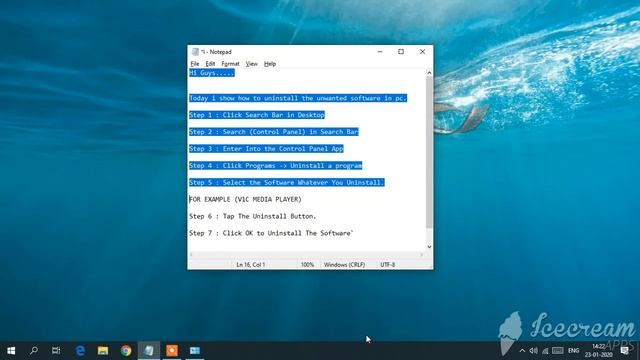Viewport: 640px width, 360px height.
Task: Click the 'Step 6 : Tap The Uninstall Button' line
Action: click(x=253, y=216)
